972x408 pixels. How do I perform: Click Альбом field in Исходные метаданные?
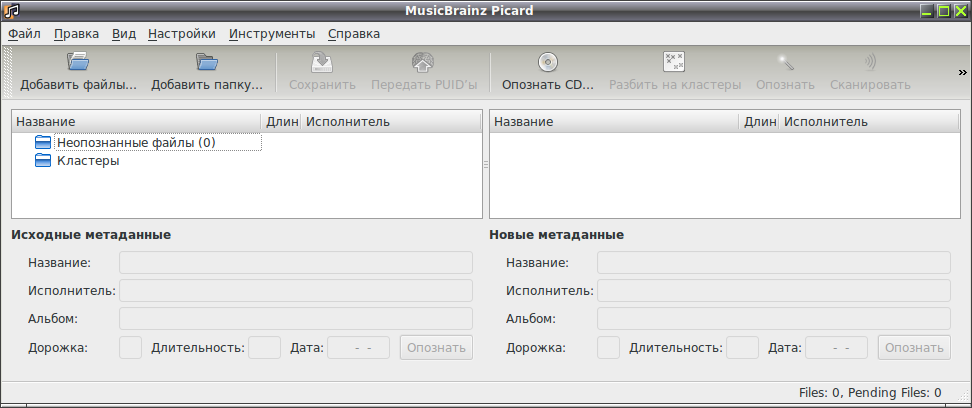pyautogui.click(x=296, y=319)
